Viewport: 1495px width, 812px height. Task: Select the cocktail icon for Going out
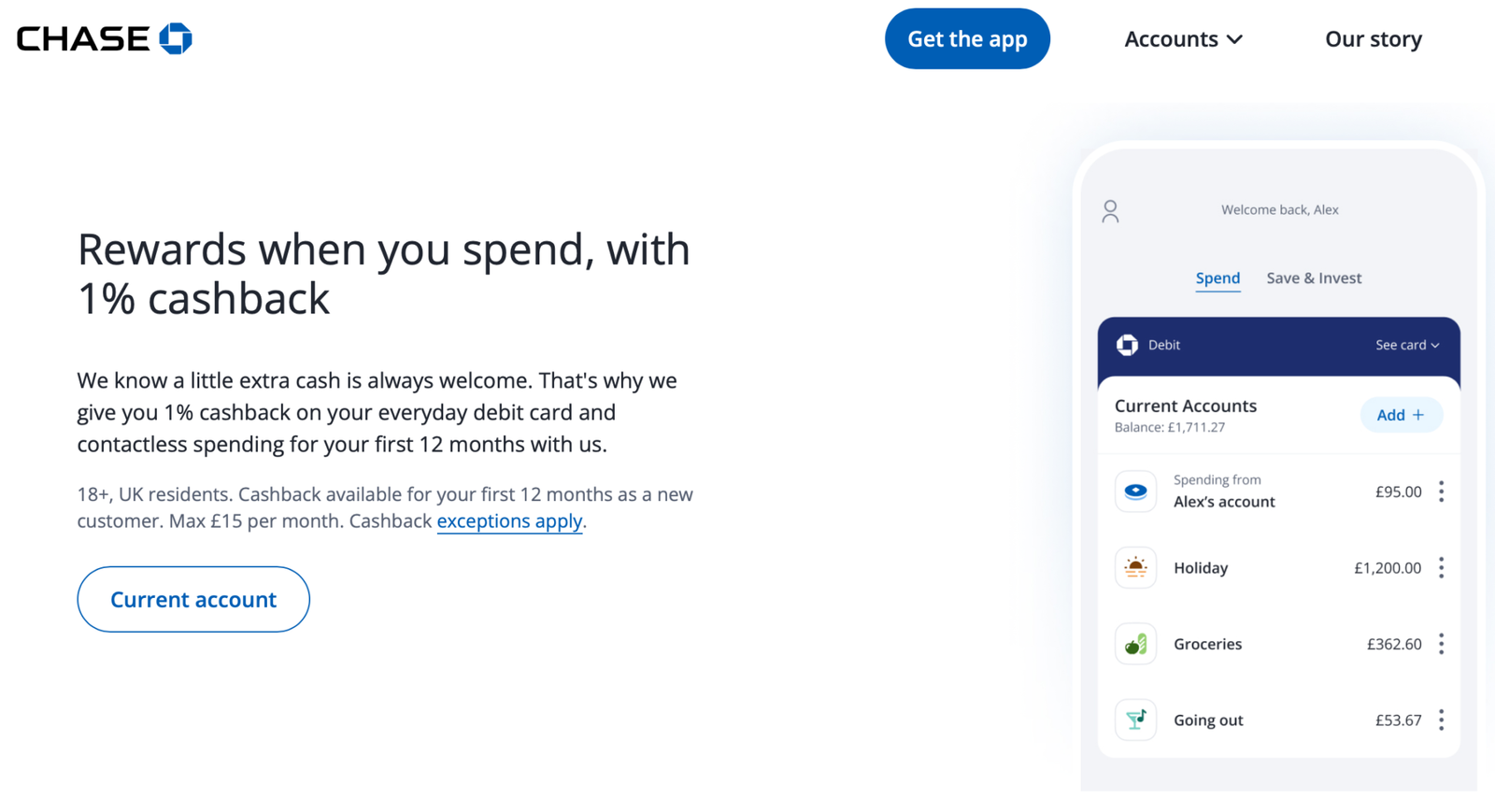click(x=1134, y=719)
